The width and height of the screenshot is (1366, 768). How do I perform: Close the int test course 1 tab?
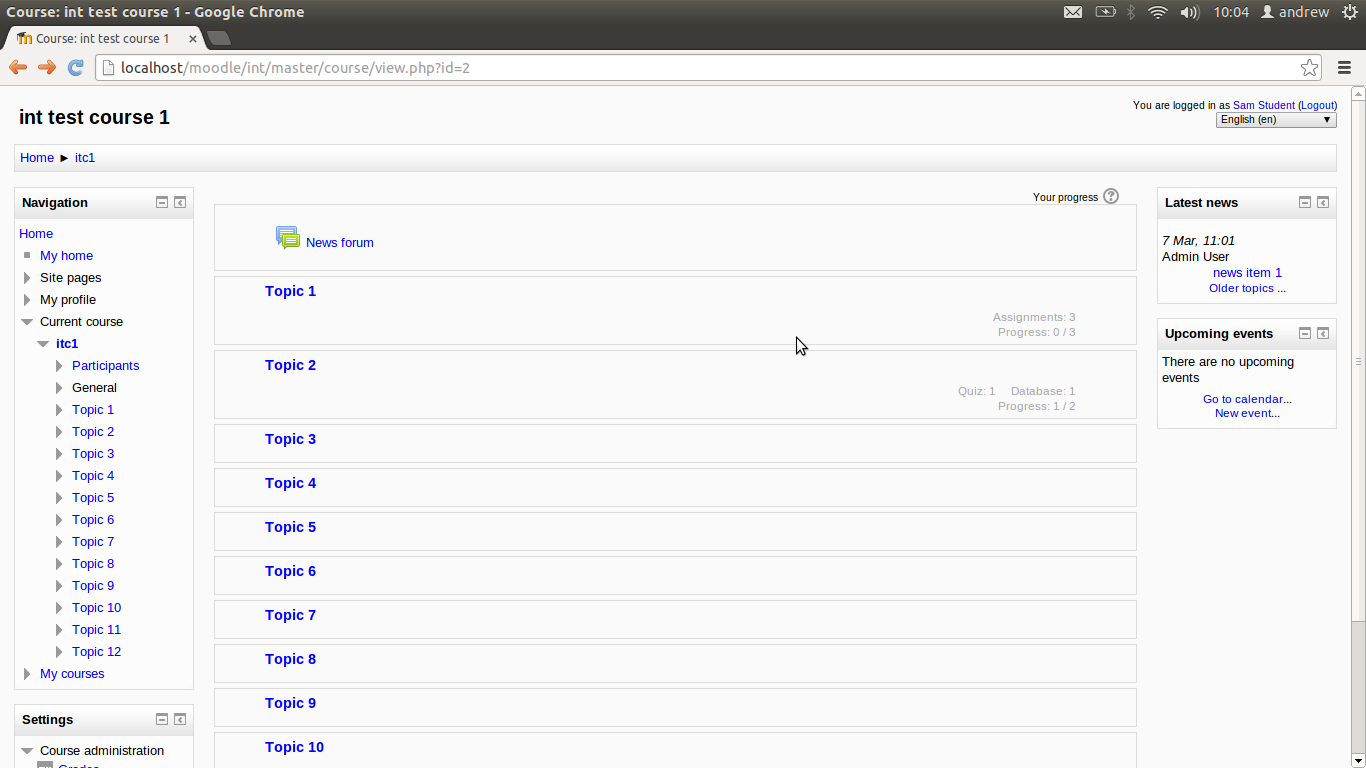click(193, 38)
